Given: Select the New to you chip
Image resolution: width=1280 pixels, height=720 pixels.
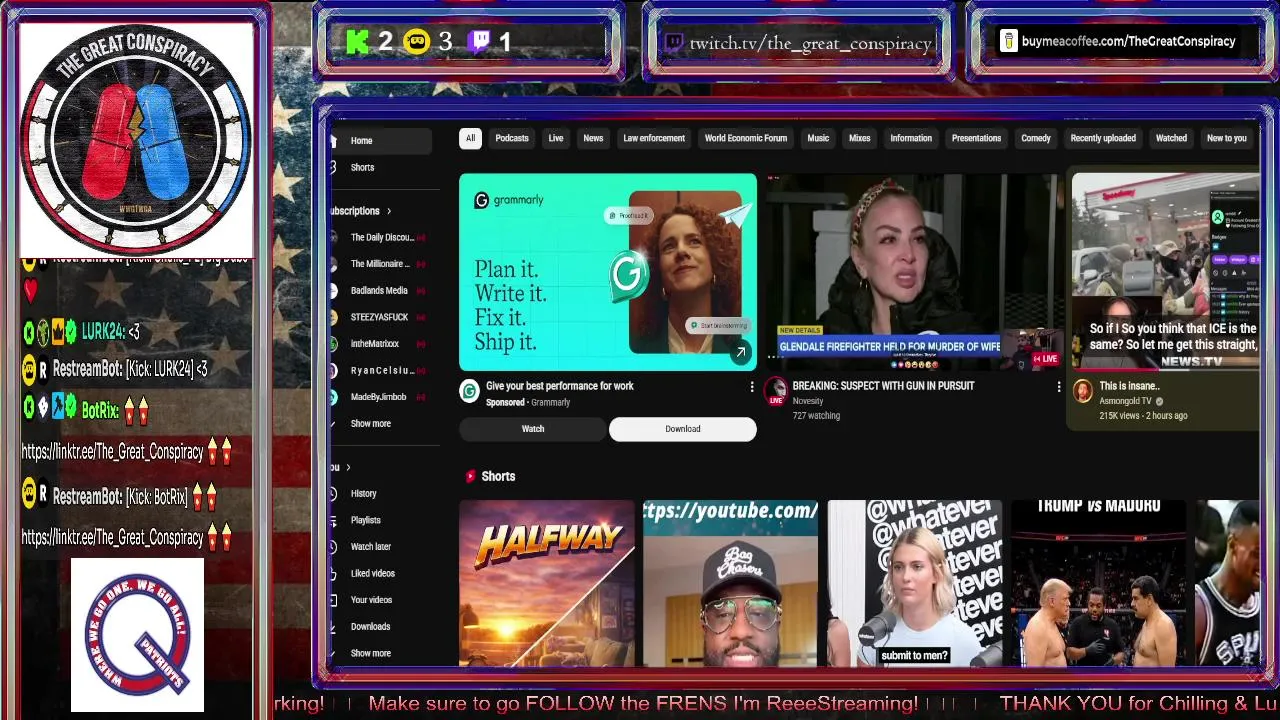Looking at the screenshot, I should [x=1227, y=138].
